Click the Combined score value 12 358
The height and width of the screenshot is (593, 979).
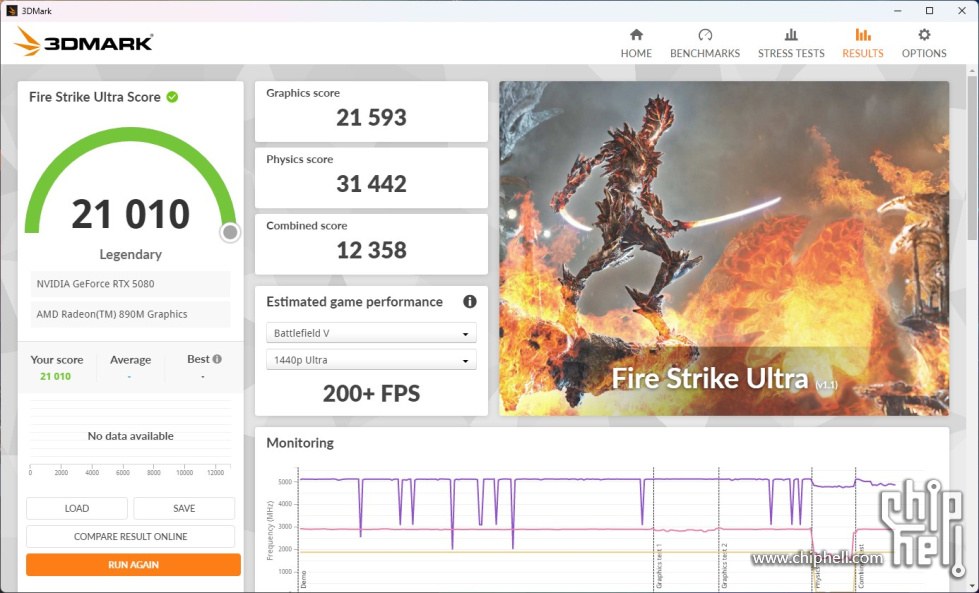pos(371,250)
